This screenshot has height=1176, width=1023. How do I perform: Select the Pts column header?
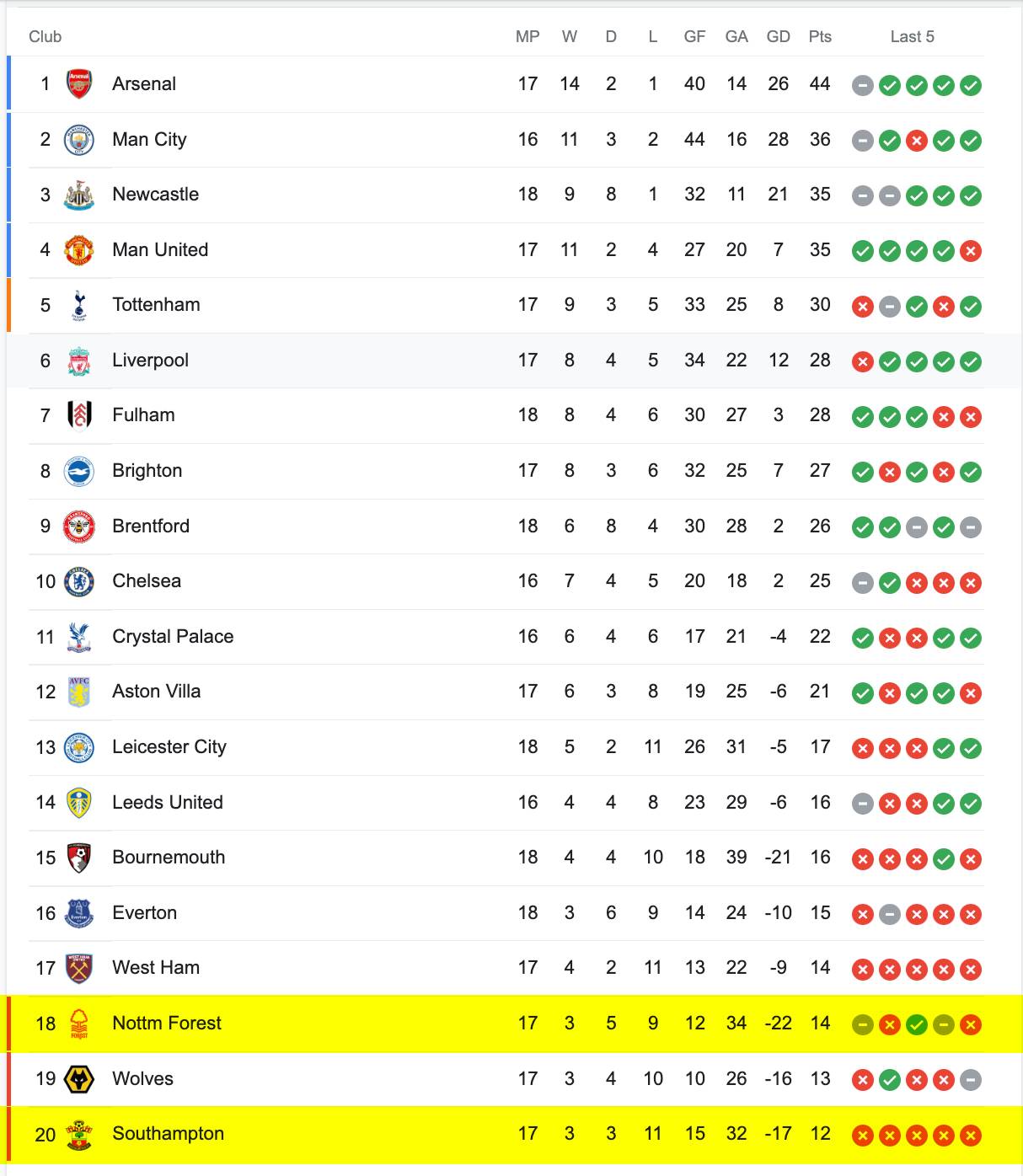point(820,36)
